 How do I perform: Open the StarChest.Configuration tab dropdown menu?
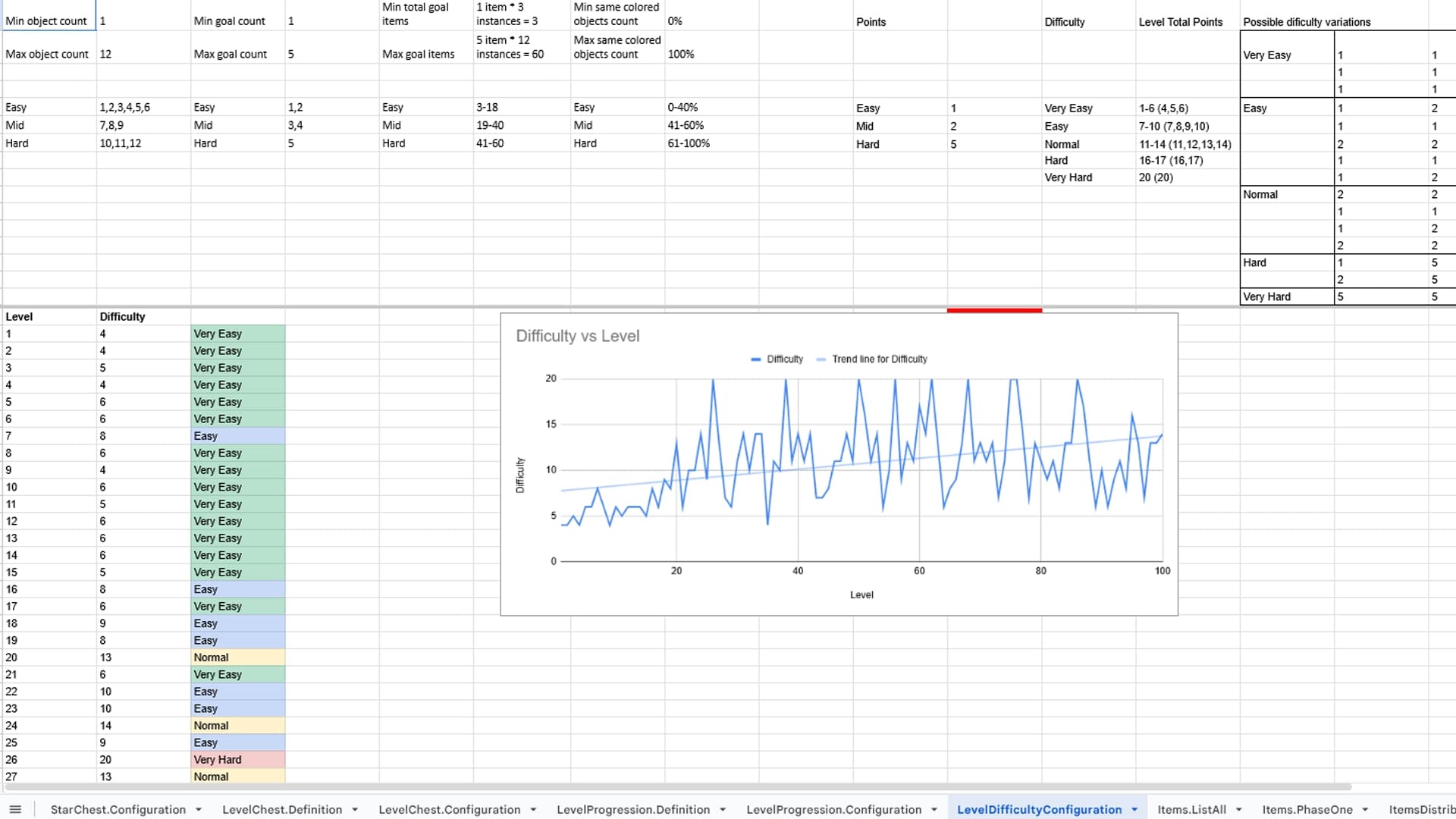[199, 809]
